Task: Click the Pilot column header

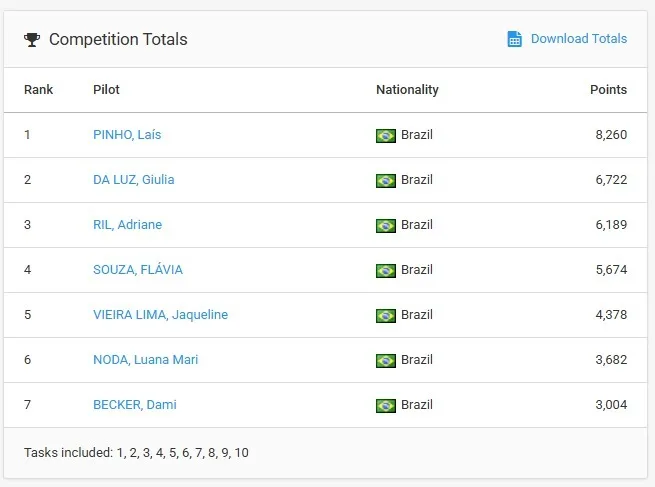Action: [x=106, y=90]
